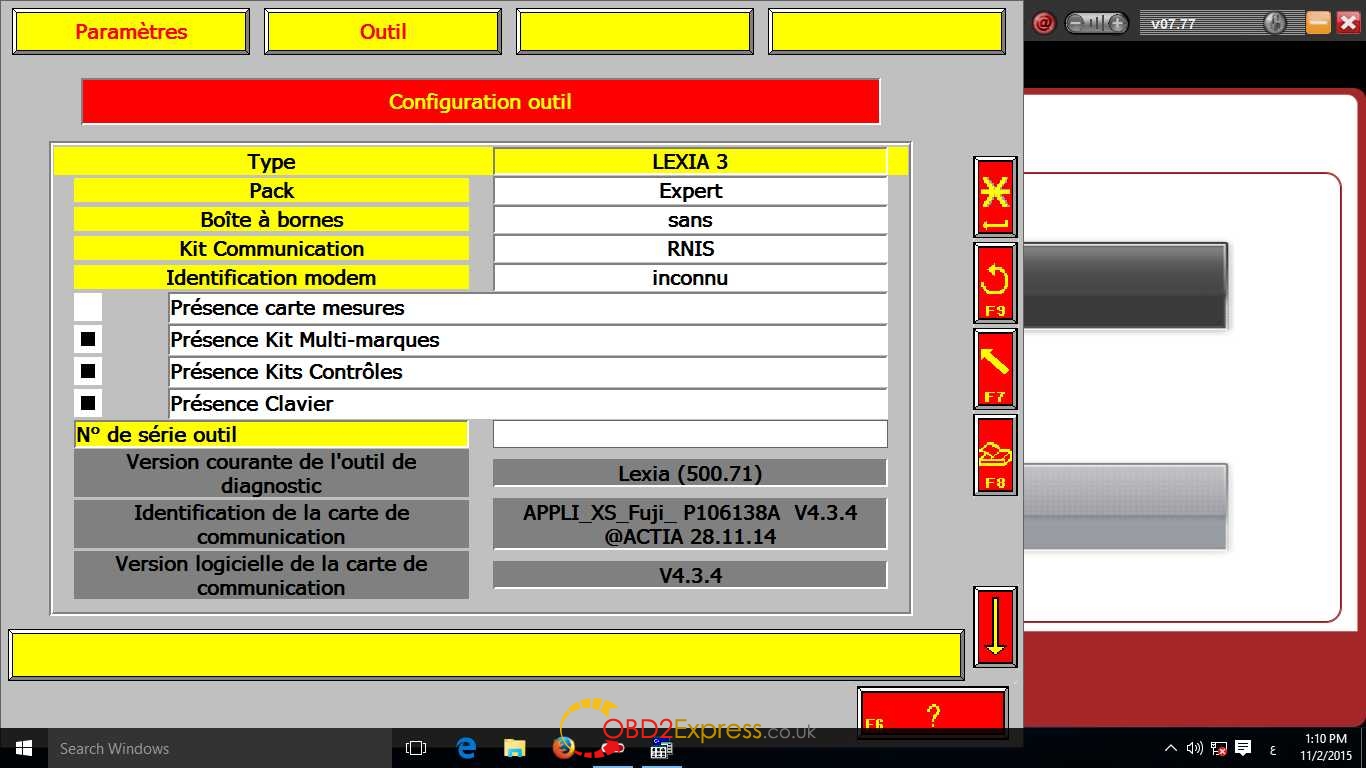Toggle the Présence Clavier checkbox
Viewport: 1366px width, 768px height.
pos(88,404)
